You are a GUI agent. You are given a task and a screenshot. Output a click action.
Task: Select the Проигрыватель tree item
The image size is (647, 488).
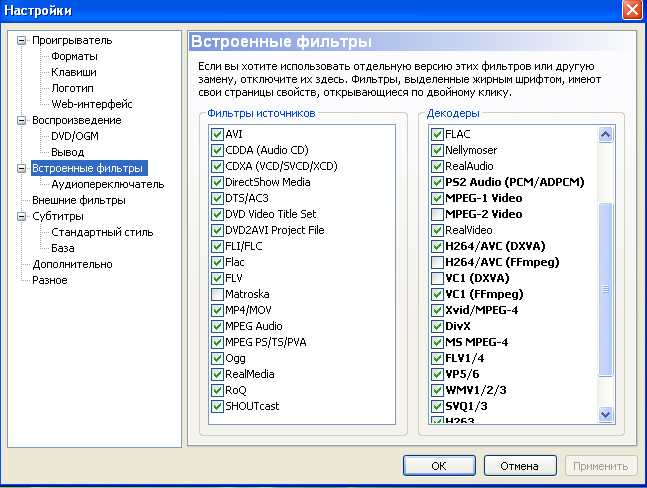(x=72, y=40)
